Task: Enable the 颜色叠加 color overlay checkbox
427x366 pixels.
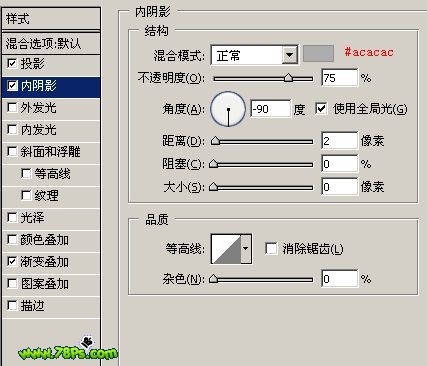Action: pos(12,239)
